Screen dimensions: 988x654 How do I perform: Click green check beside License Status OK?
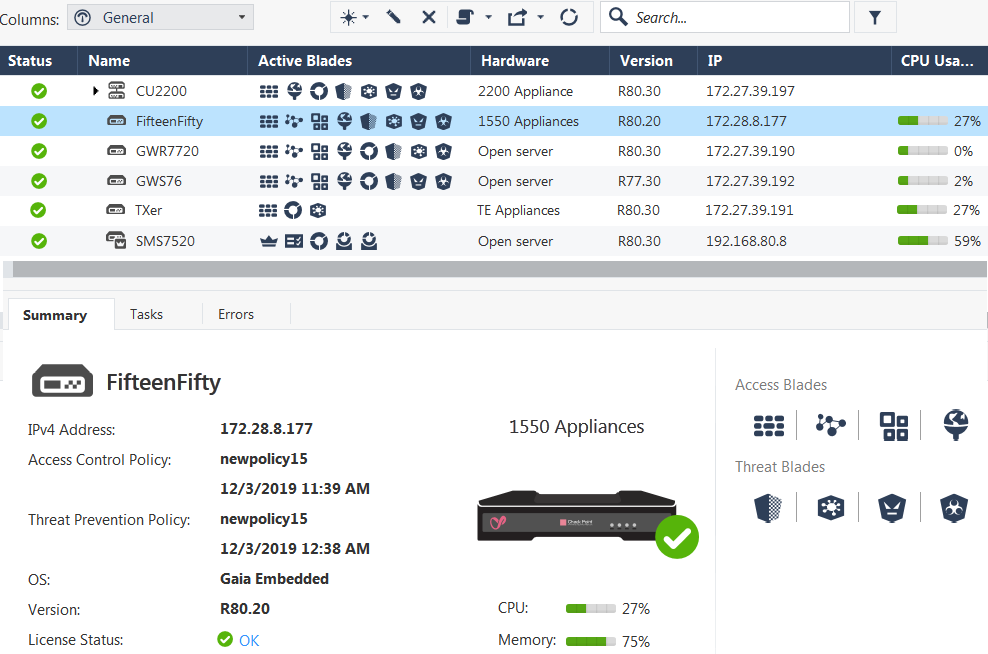pos(225,640)
